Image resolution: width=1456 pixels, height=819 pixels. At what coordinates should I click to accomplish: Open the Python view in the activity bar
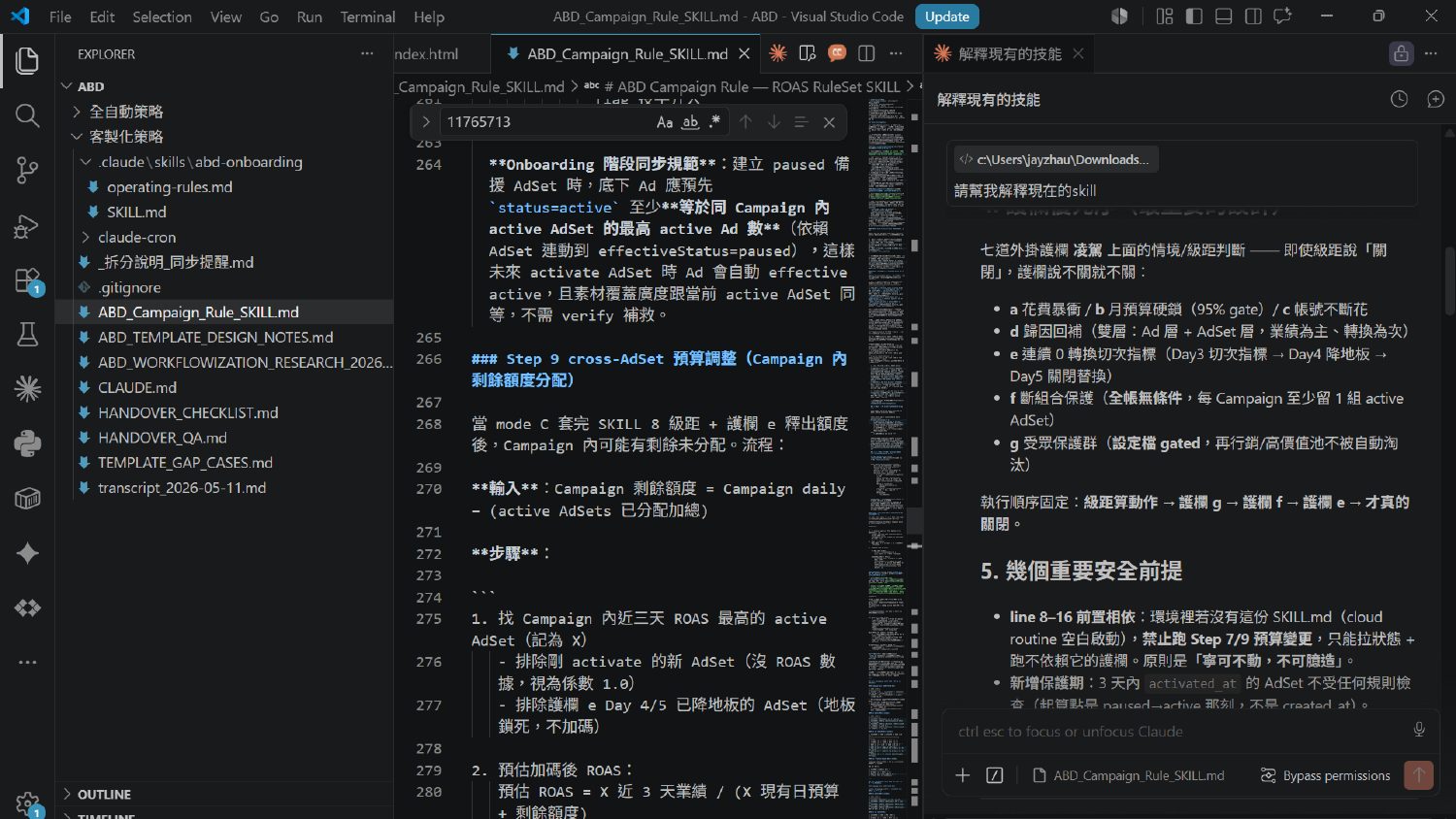(27, 443)
